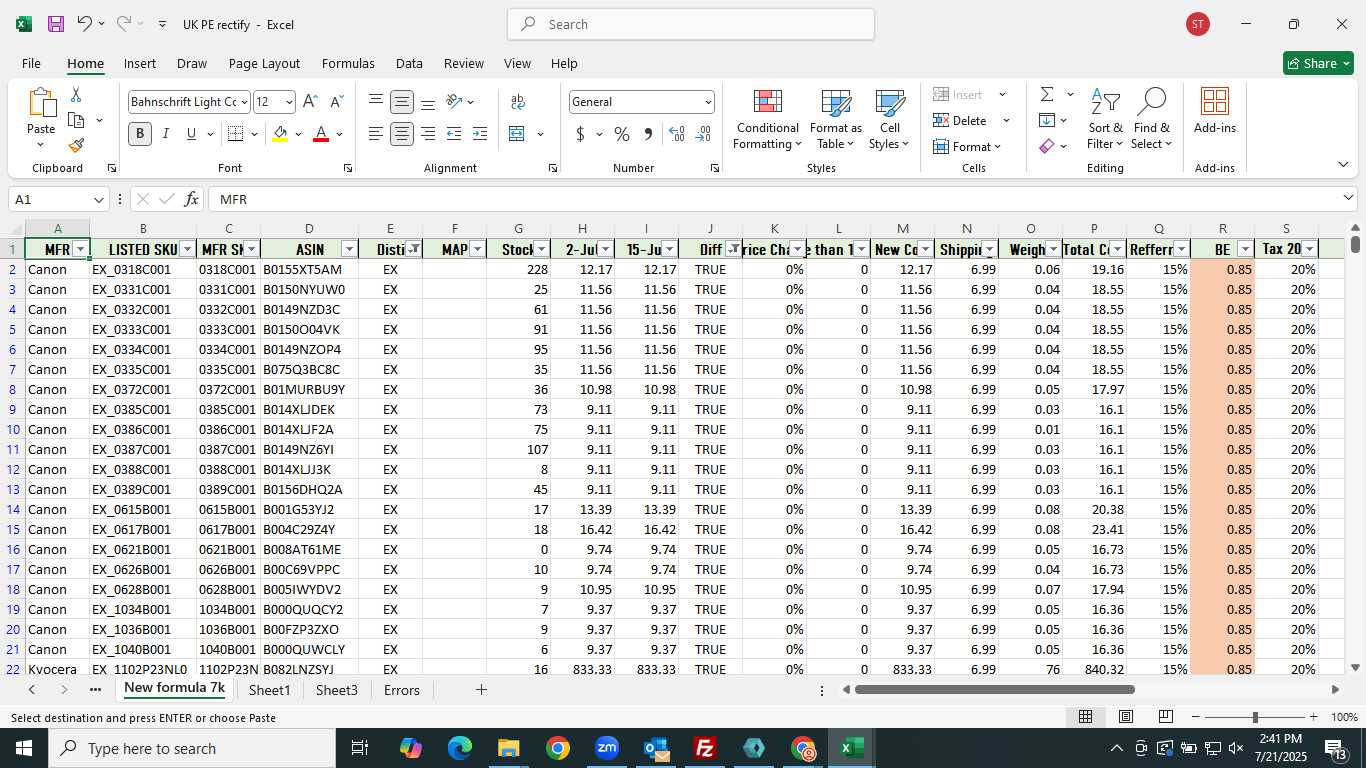Apply Comma Style formatting
1366x768 pixels.
click(x=648, y=134)
